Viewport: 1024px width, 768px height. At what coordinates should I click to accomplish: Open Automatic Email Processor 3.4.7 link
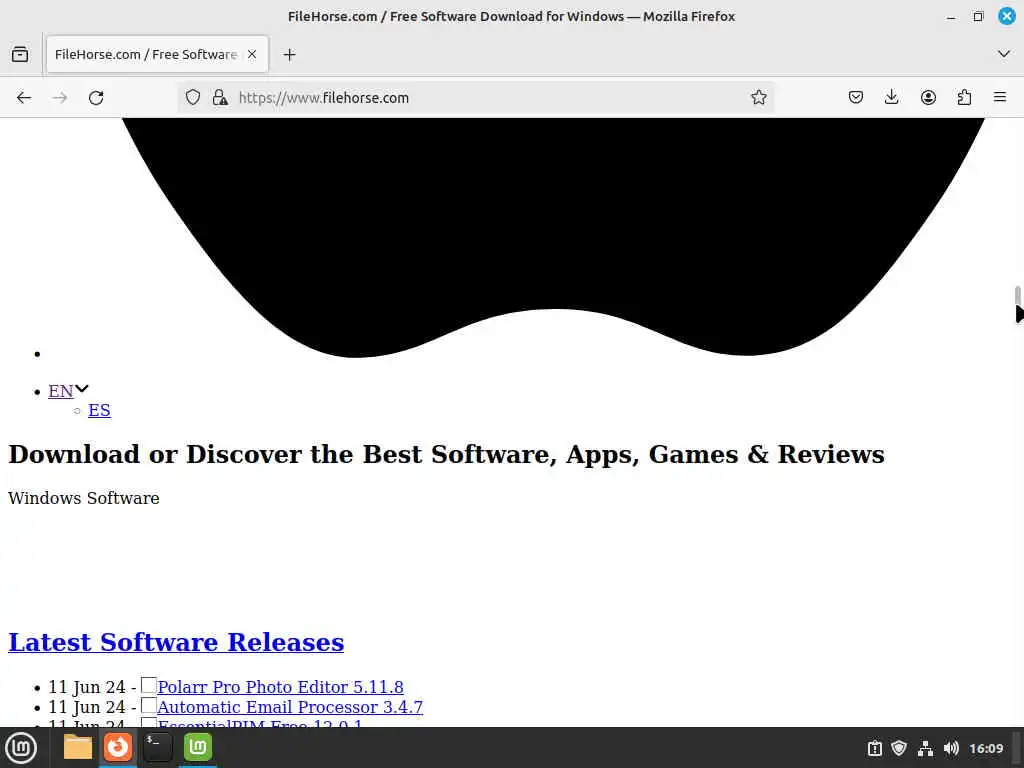290,707
